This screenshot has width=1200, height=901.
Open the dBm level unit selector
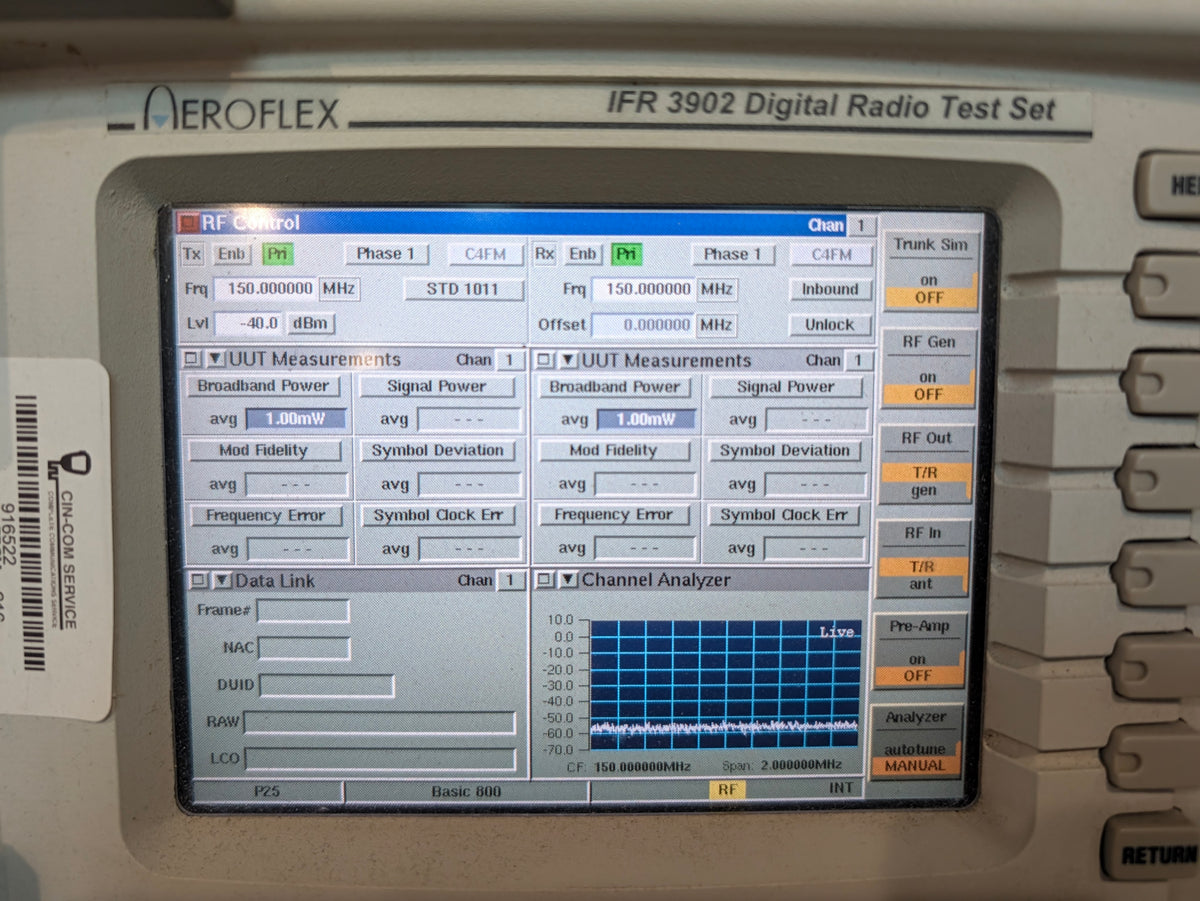(x=311, y=323)
